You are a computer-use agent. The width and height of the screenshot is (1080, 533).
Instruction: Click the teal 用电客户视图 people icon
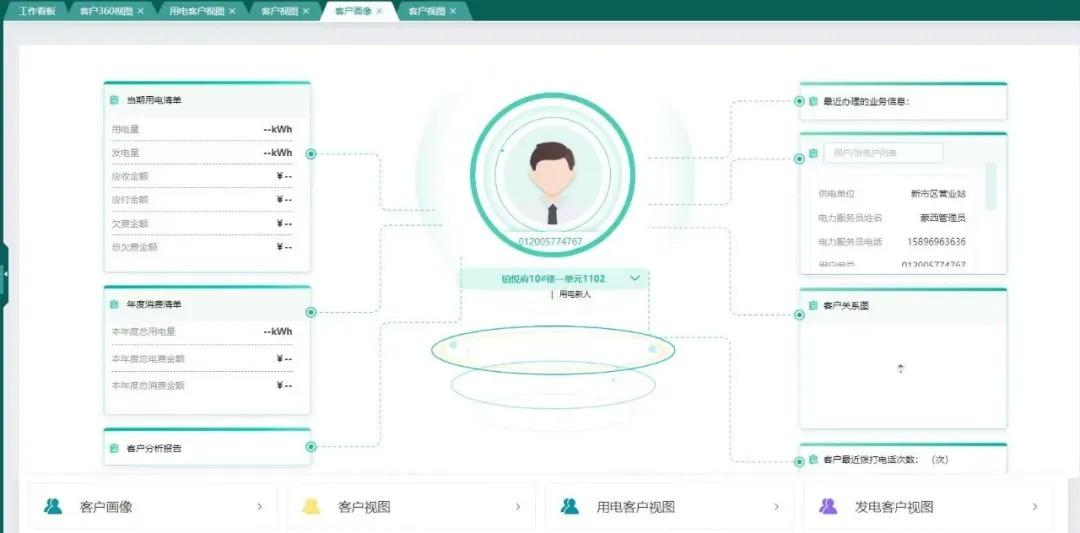pos(570,507)
